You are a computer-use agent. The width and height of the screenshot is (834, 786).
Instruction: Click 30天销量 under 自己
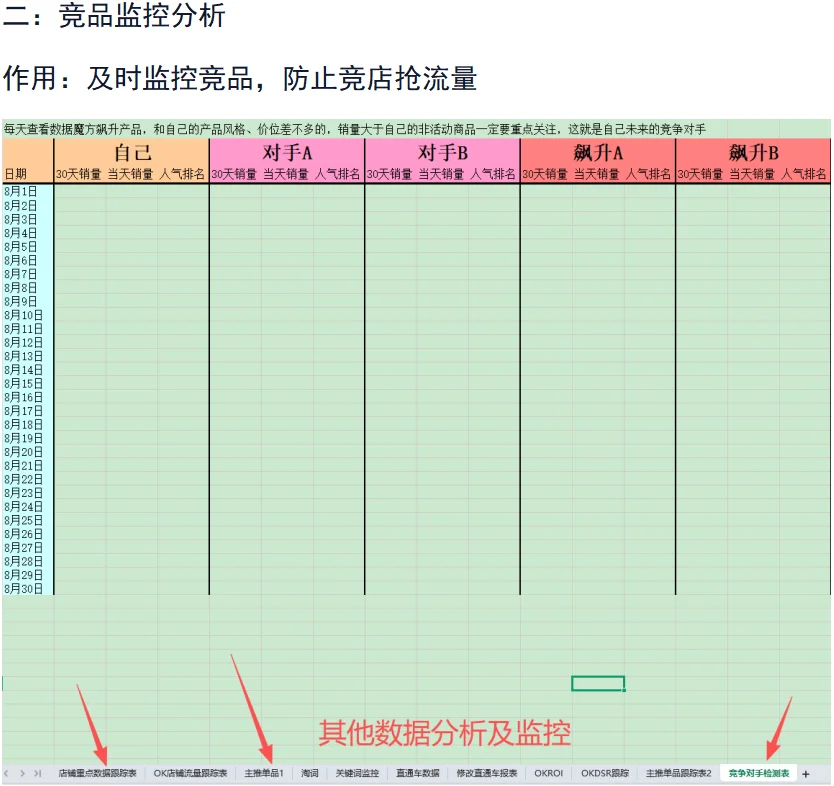[x=79, y=174]
